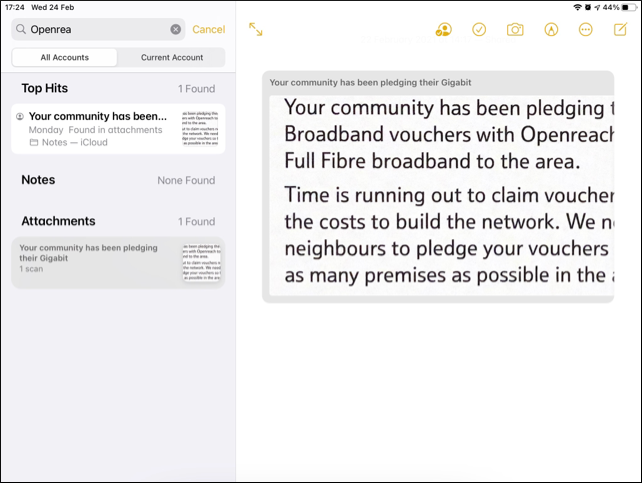Open the camera attachment menu
This screenshot has height=483, width=642.
515,29
